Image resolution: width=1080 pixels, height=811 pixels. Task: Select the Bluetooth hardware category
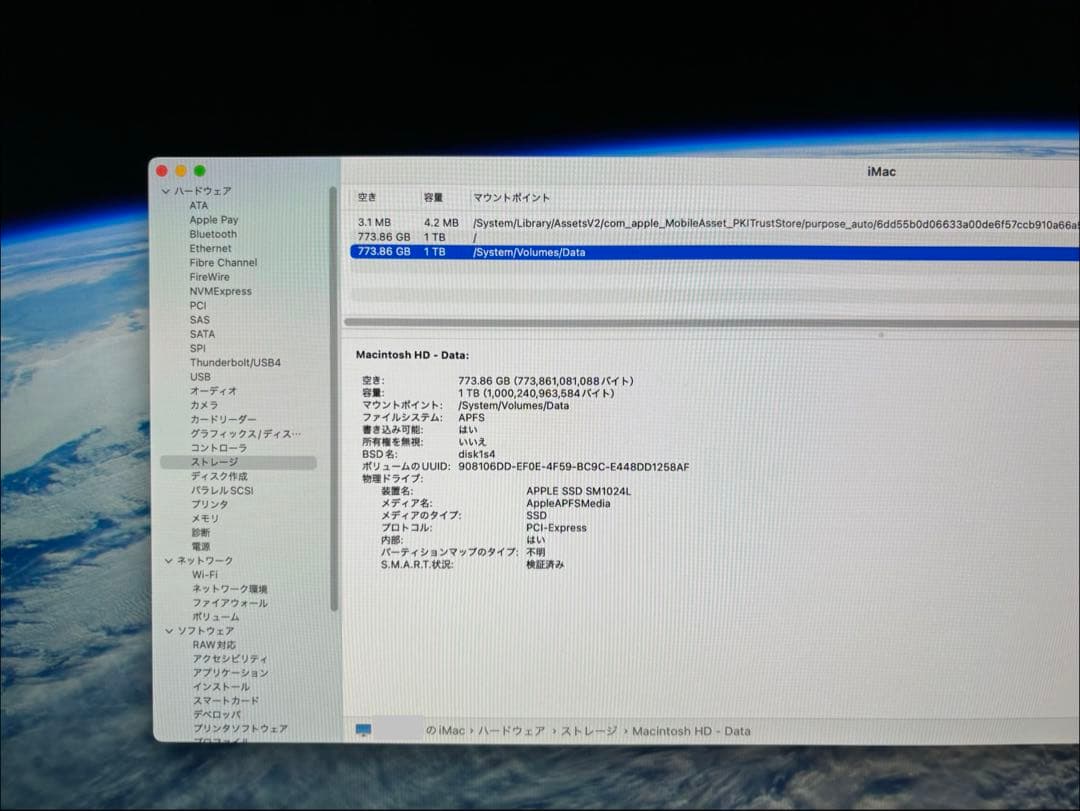click(x=211, y=233)
